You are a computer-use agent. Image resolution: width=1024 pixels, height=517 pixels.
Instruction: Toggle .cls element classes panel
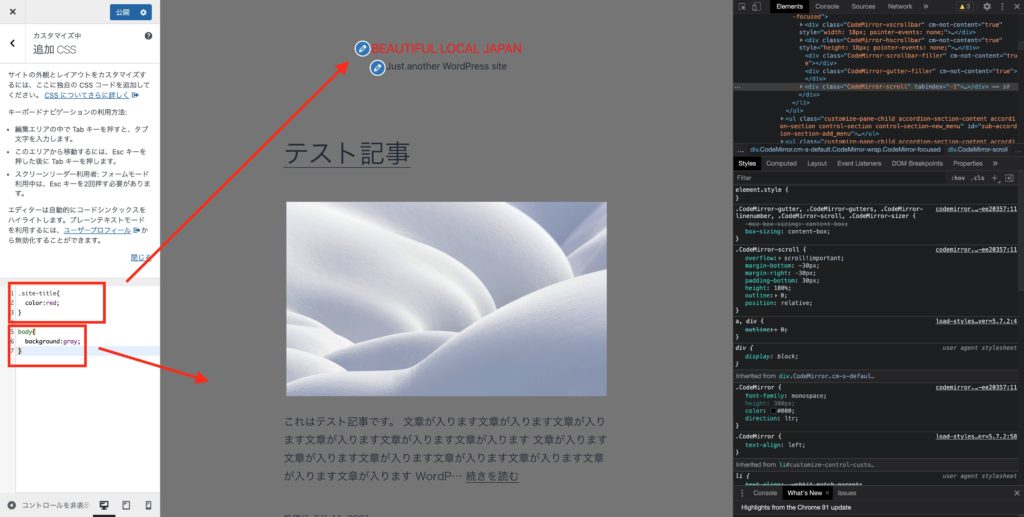pos(977,178)
